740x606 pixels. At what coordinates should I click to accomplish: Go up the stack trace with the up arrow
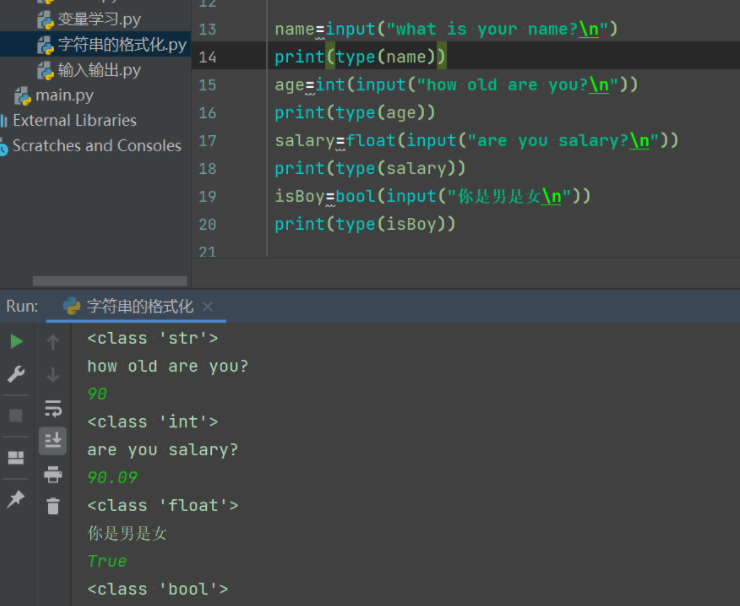53,342
